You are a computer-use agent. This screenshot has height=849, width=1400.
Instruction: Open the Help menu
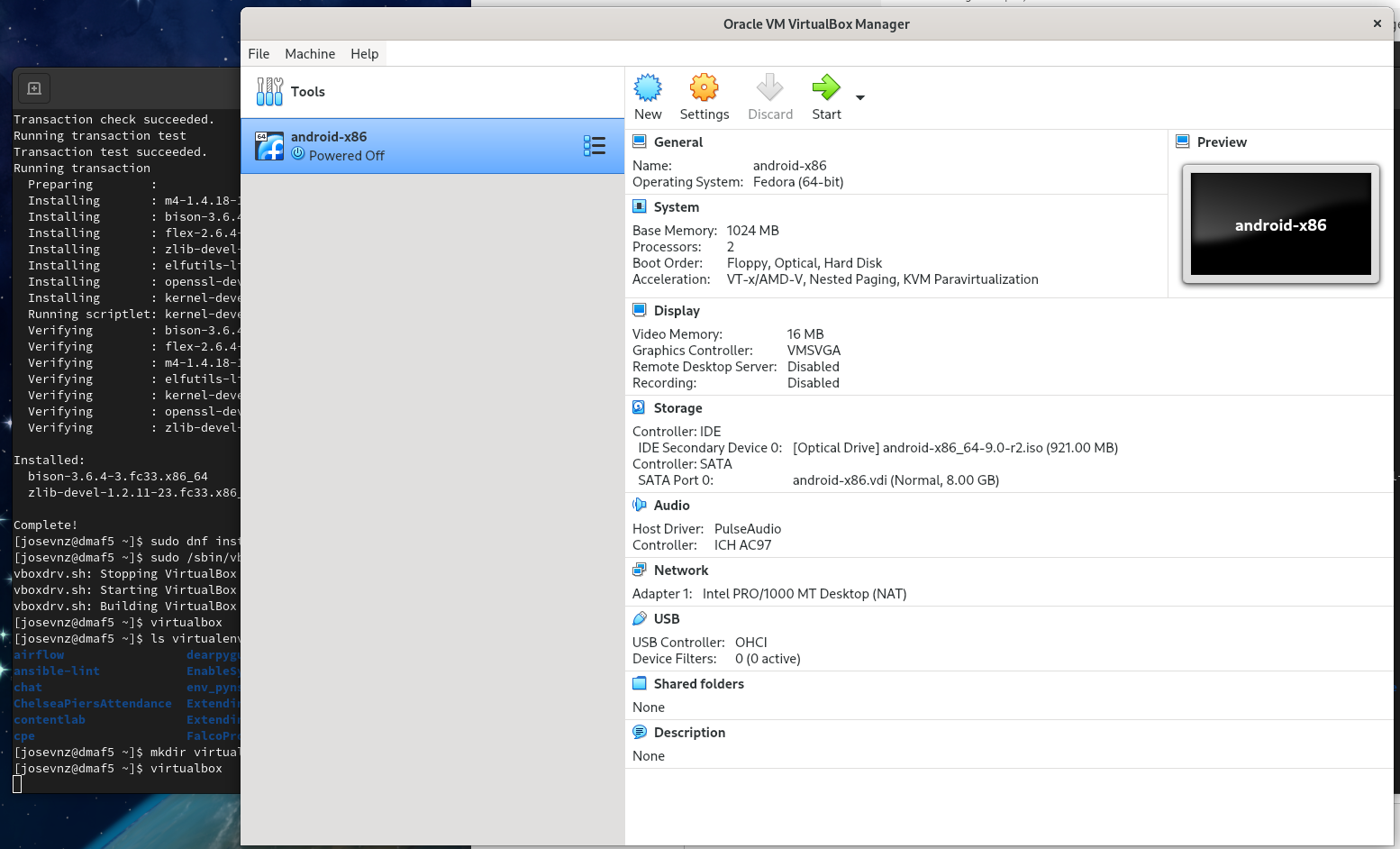(x=365, y=54)
